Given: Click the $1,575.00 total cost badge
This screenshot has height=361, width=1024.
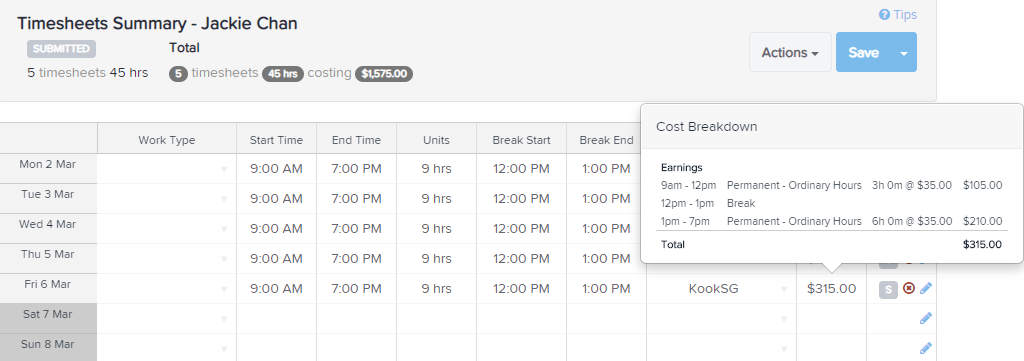Looking at the screenshot, I should pyautogui.click(x=384, y=74).
